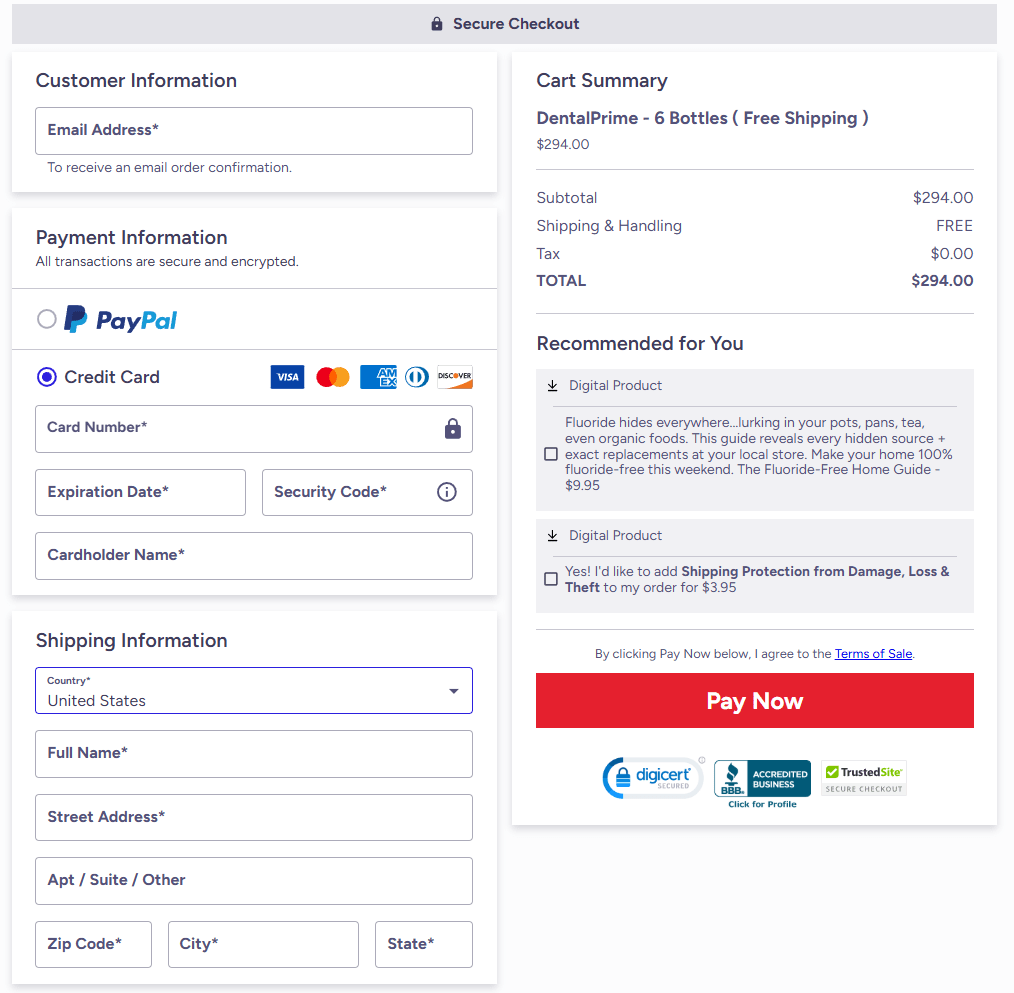Click the Mastercard icon
The height and width of the screenshot is (993, 1014).
[332, 377]
